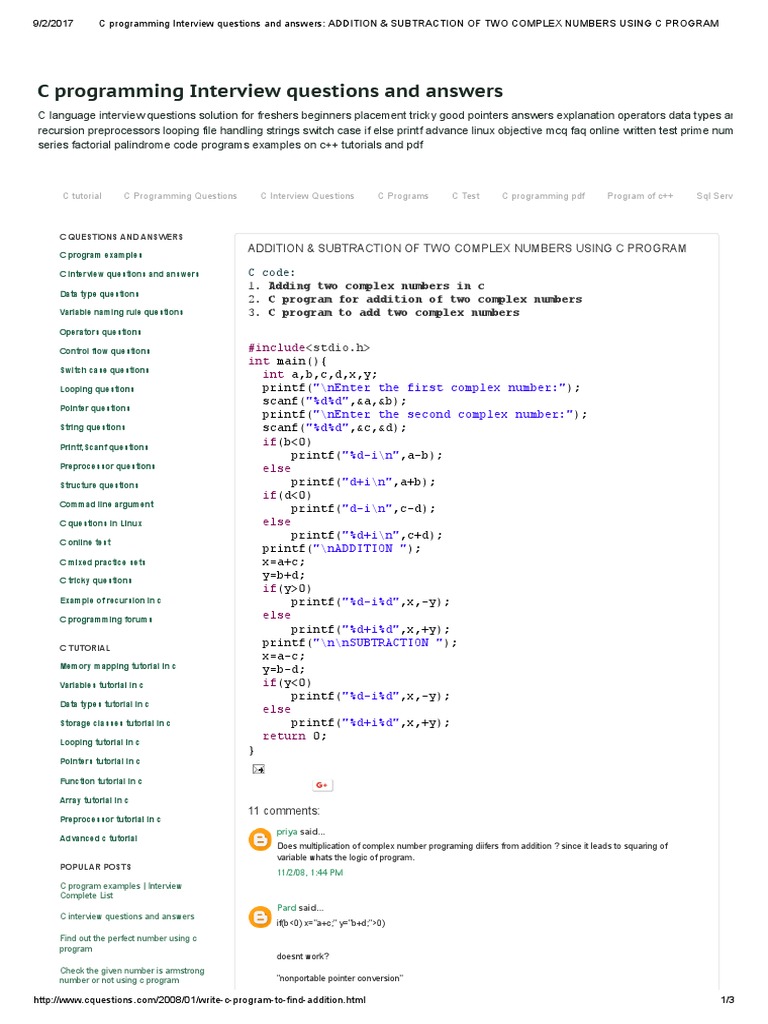Open the C Programming Questions tab
The height and width of the screenshot is (1024, 768).
(x=180, y=196)
